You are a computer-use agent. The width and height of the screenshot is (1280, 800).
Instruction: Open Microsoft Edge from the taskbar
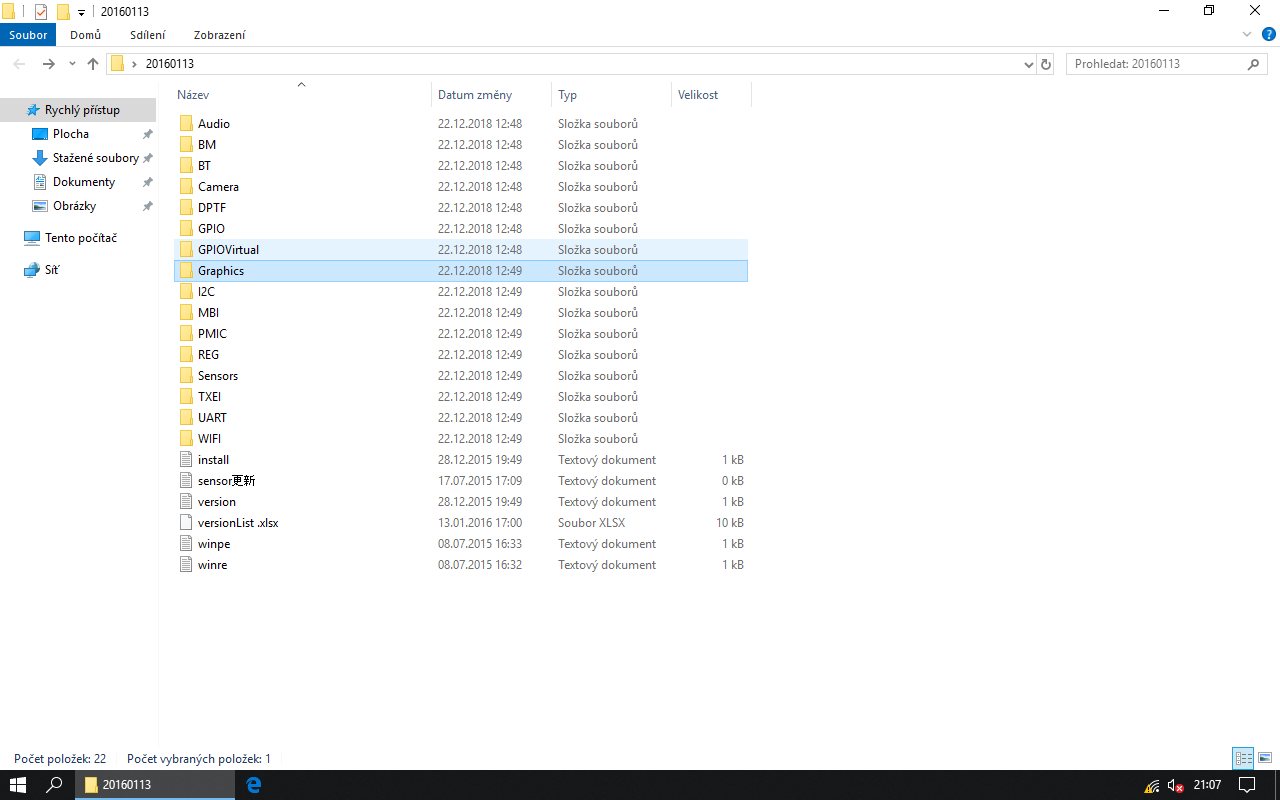coord(254,785)
